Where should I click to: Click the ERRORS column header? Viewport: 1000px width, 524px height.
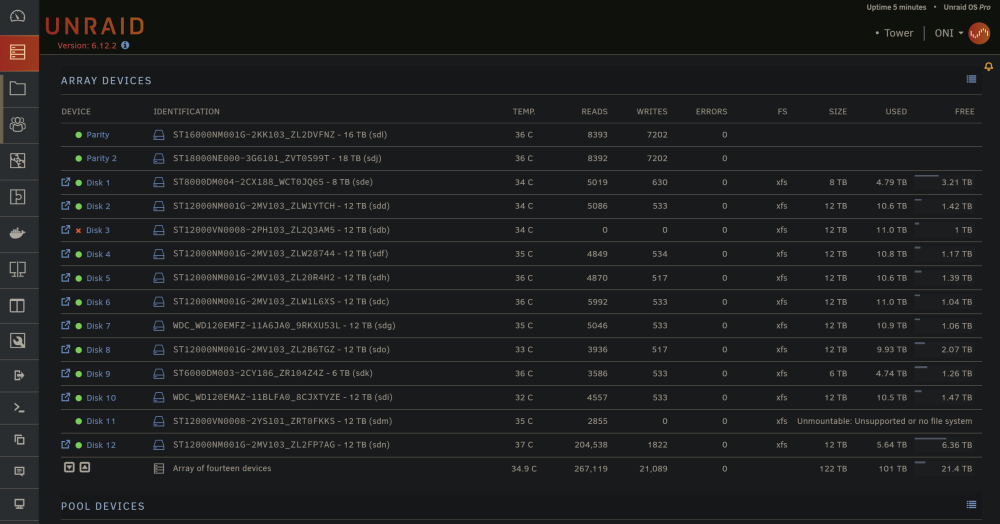[x=711, y=112]
